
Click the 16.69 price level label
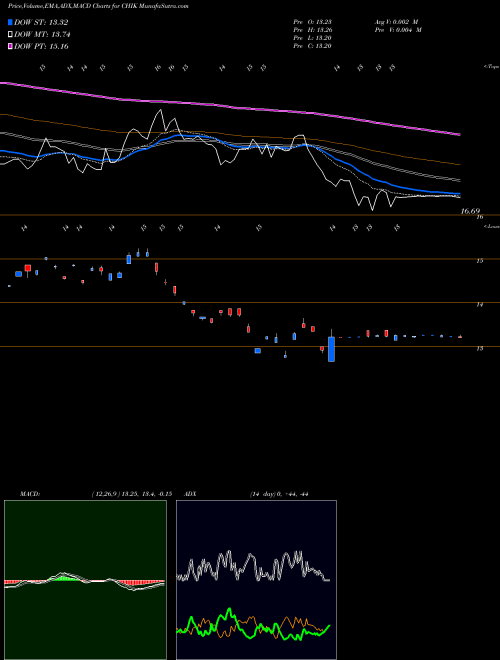pos(470,211)
